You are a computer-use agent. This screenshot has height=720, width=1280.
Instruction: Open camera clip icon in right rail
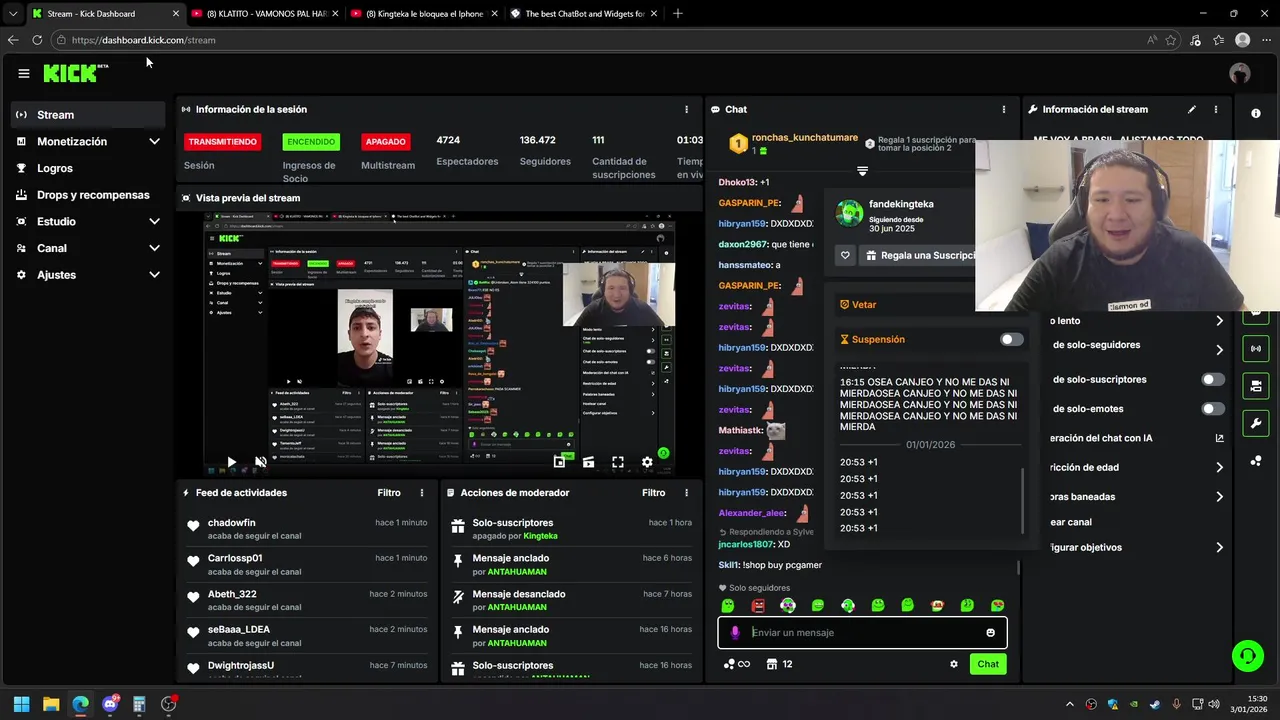coord(1255,386)
